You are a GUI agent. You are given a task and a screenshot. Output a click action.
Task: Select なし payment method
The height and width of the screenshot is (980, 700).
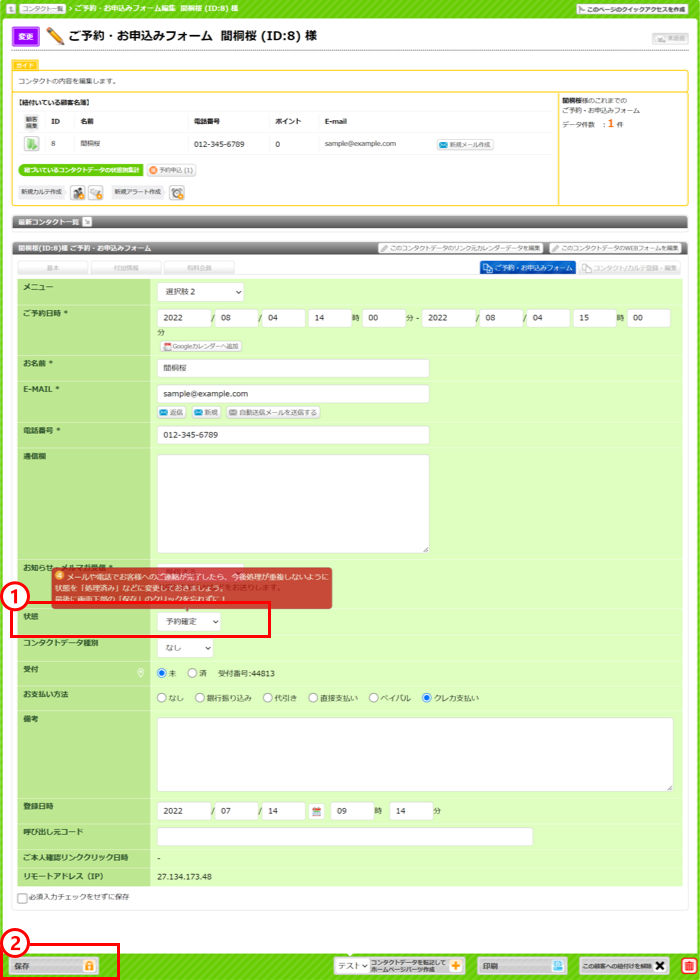pos(162,698)
